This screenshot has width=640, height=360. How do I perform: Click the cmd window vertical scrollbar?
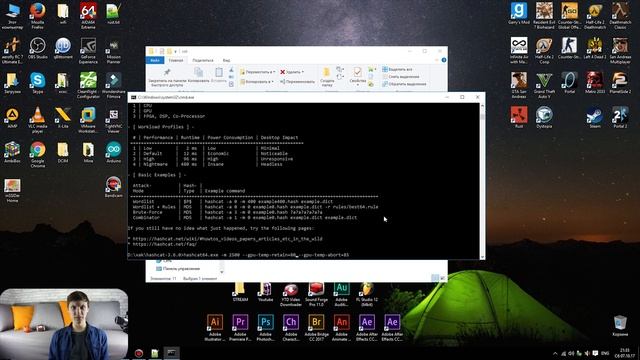pyautogui.click(x=482, y=180)
